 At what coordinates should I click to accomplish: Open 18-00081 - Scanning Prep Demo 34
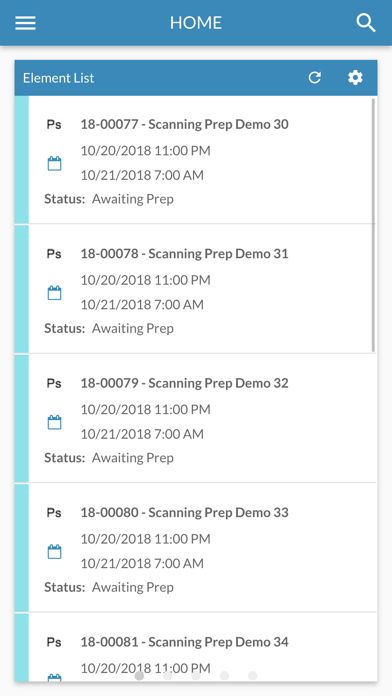coord(184,642)
